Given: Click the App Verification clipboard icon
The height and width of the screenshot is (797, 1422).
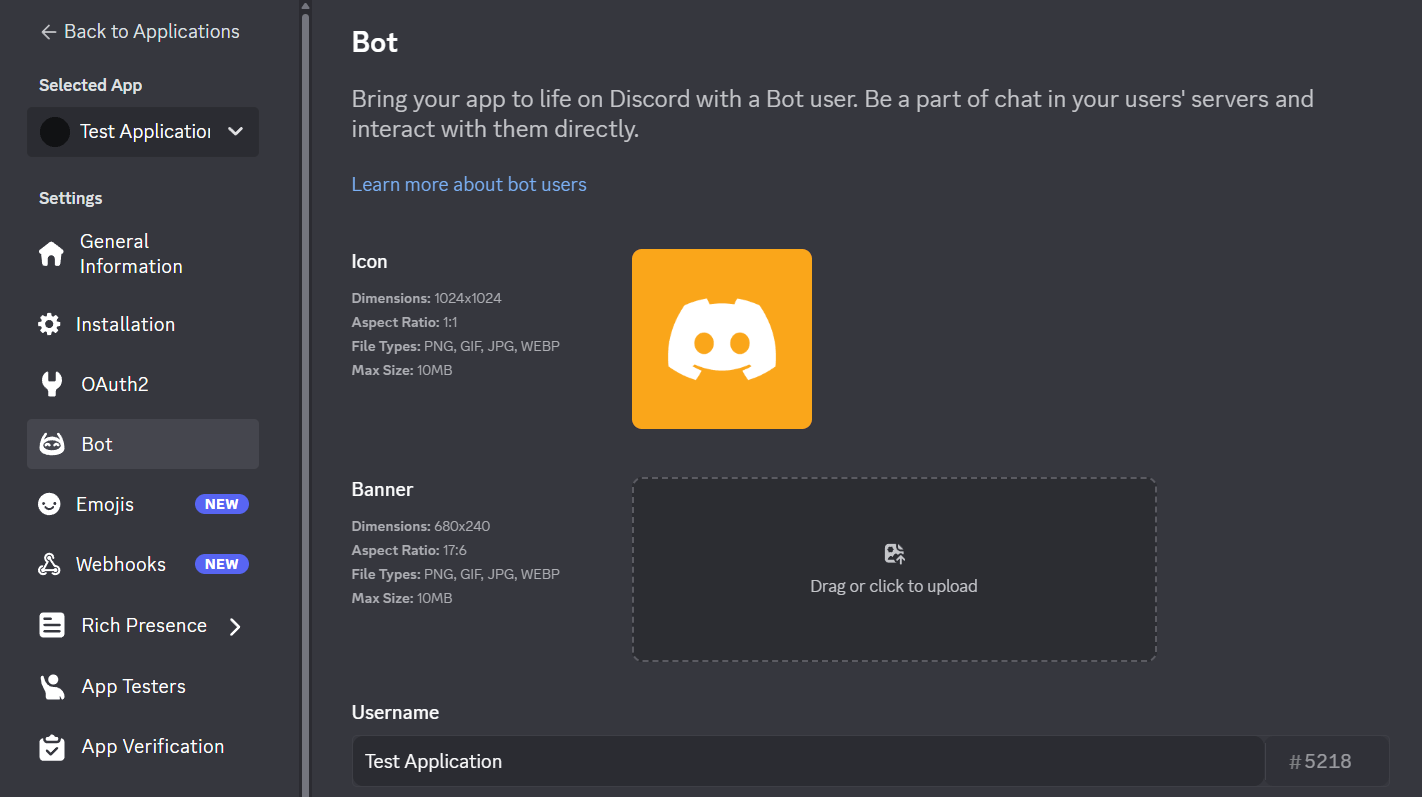Looking at the screenshot, I should tap(51, 747).
